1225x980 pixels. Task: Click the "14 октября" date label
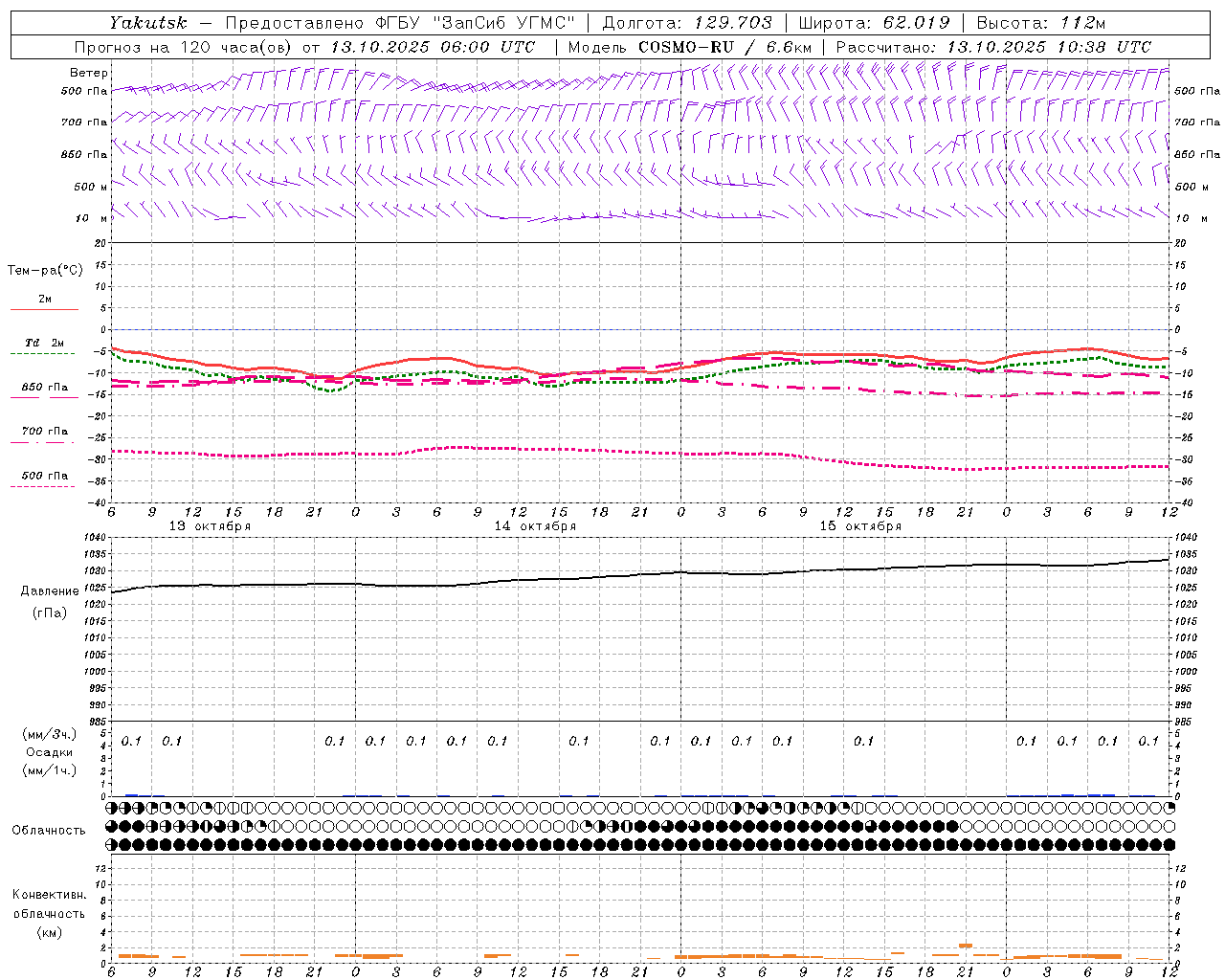[x=535, y=526]
